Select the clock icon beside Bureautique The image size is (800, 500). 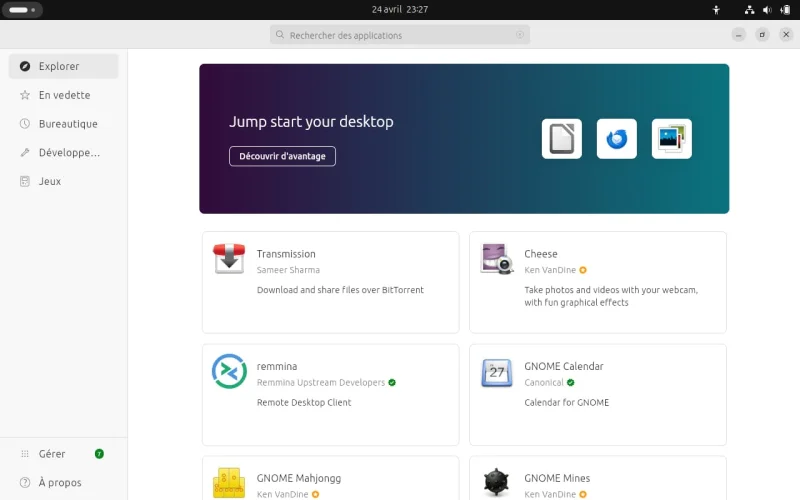point(24,123)
